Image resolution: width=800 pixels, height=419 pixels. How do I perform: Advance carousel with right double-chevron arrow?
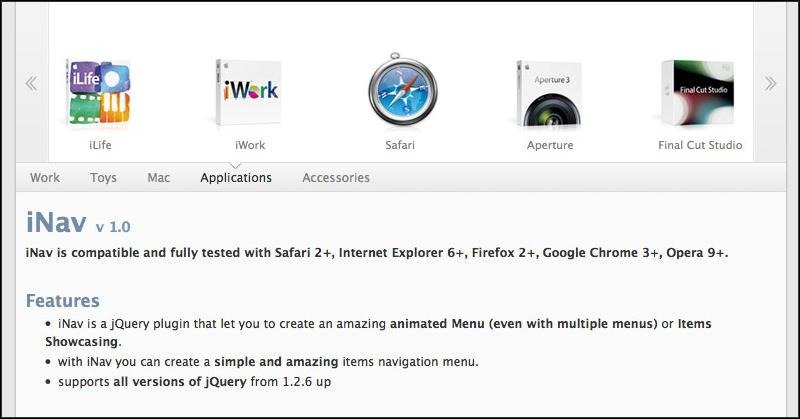tap(770, 83)
